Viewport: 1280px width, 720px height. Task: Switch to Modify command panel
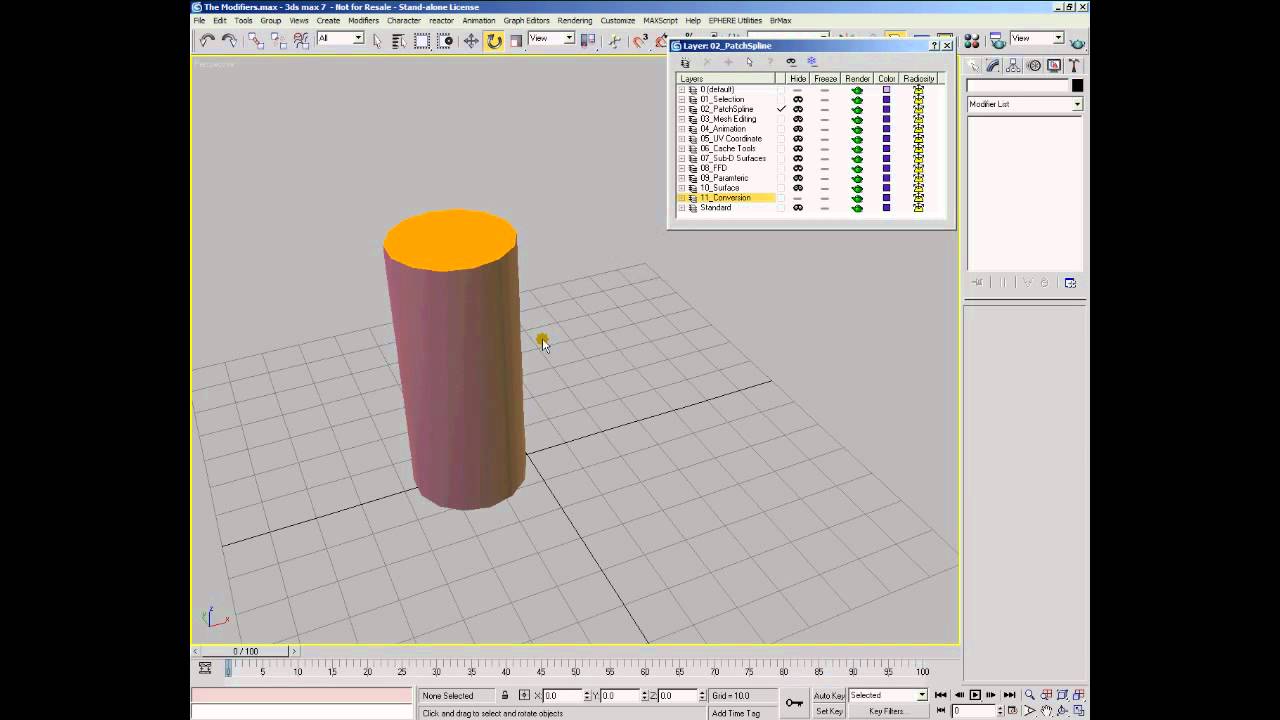point(993,66)
